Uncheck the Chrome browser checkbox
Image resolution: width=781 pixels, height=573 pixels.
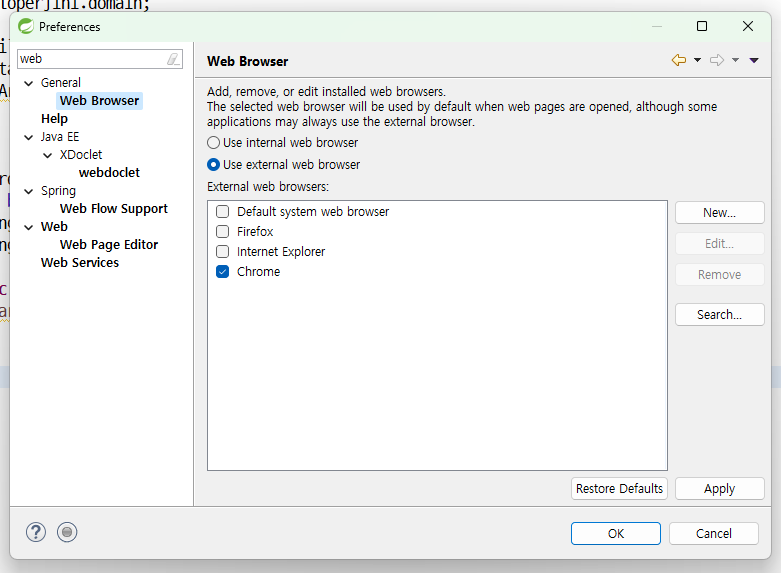(223, 272)
